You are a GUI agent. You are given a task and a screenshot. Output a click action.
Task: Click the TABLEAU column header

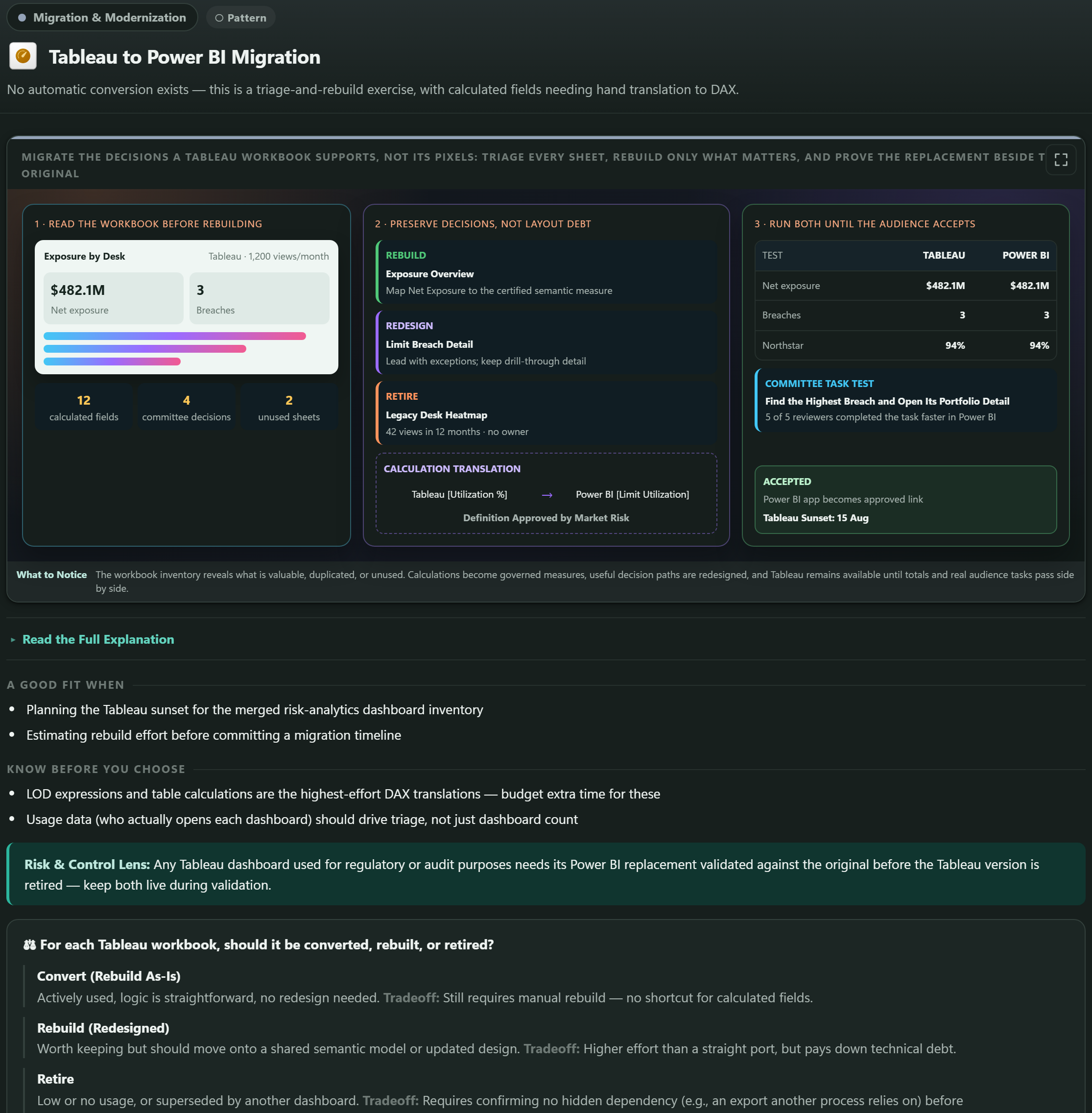(x=944, y=255)
